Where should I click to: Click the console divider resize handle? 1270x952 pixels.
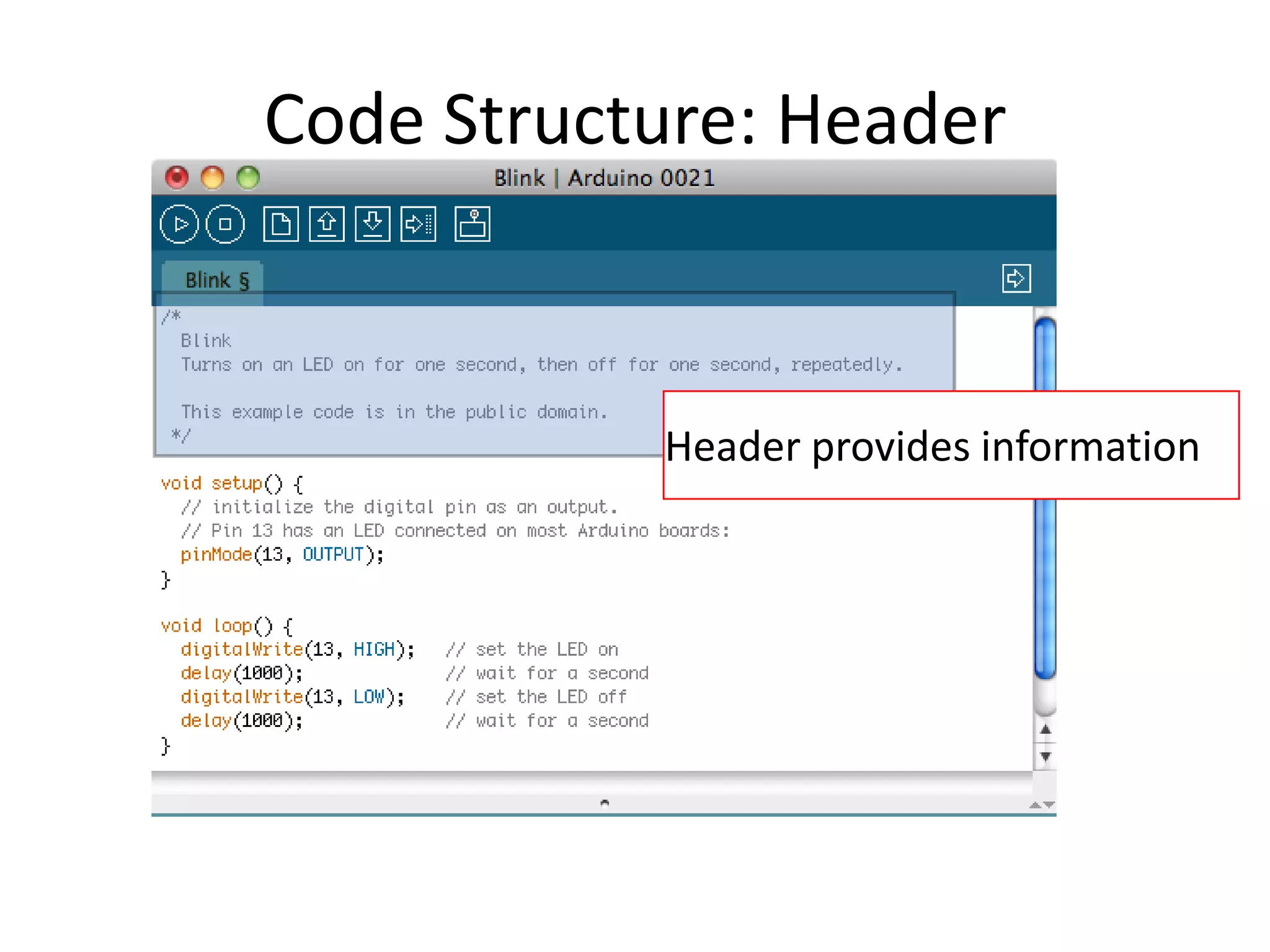point(605,803)
